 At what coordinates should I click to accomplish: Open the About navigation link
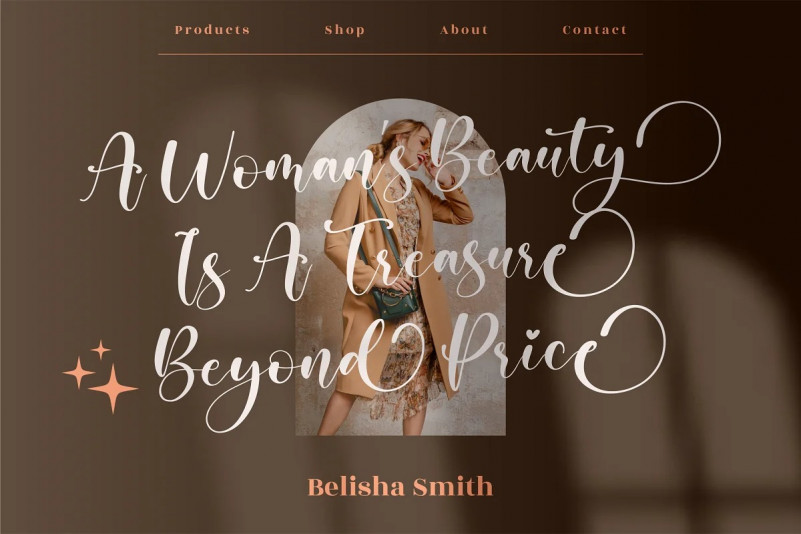(x=464, y=30)
